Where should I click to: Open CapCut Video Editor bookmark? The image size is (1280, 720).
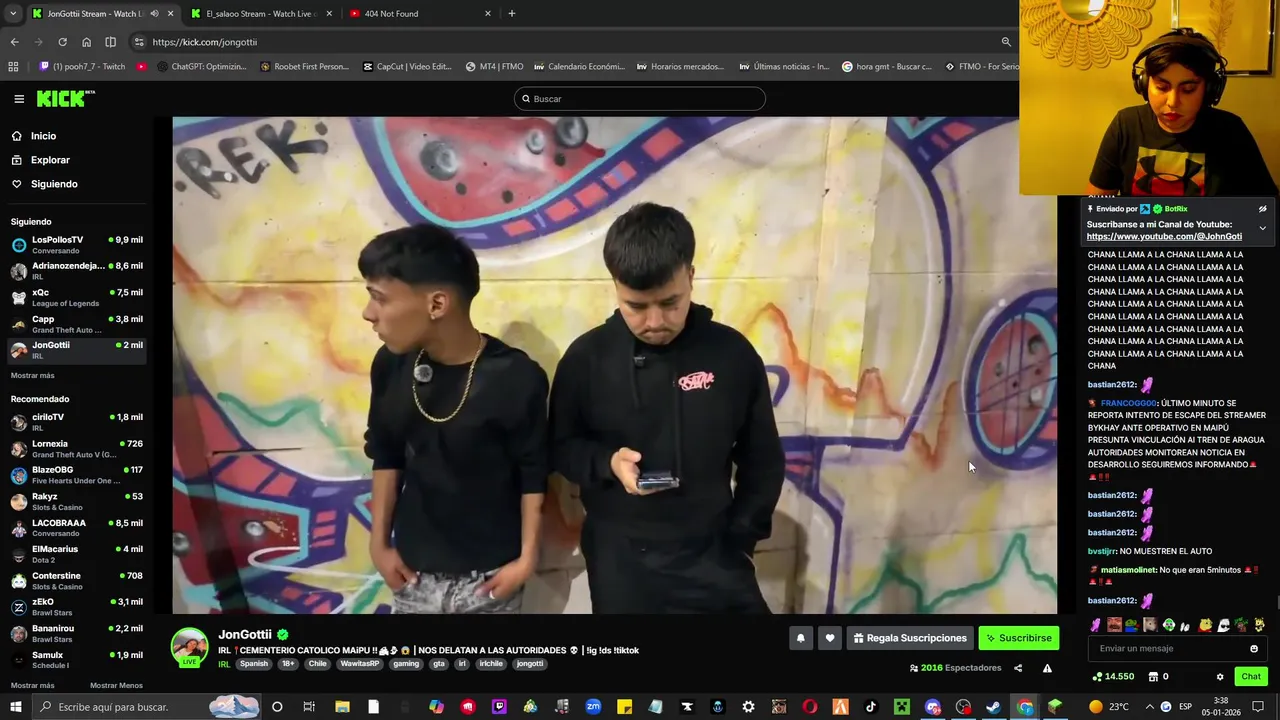407,67
